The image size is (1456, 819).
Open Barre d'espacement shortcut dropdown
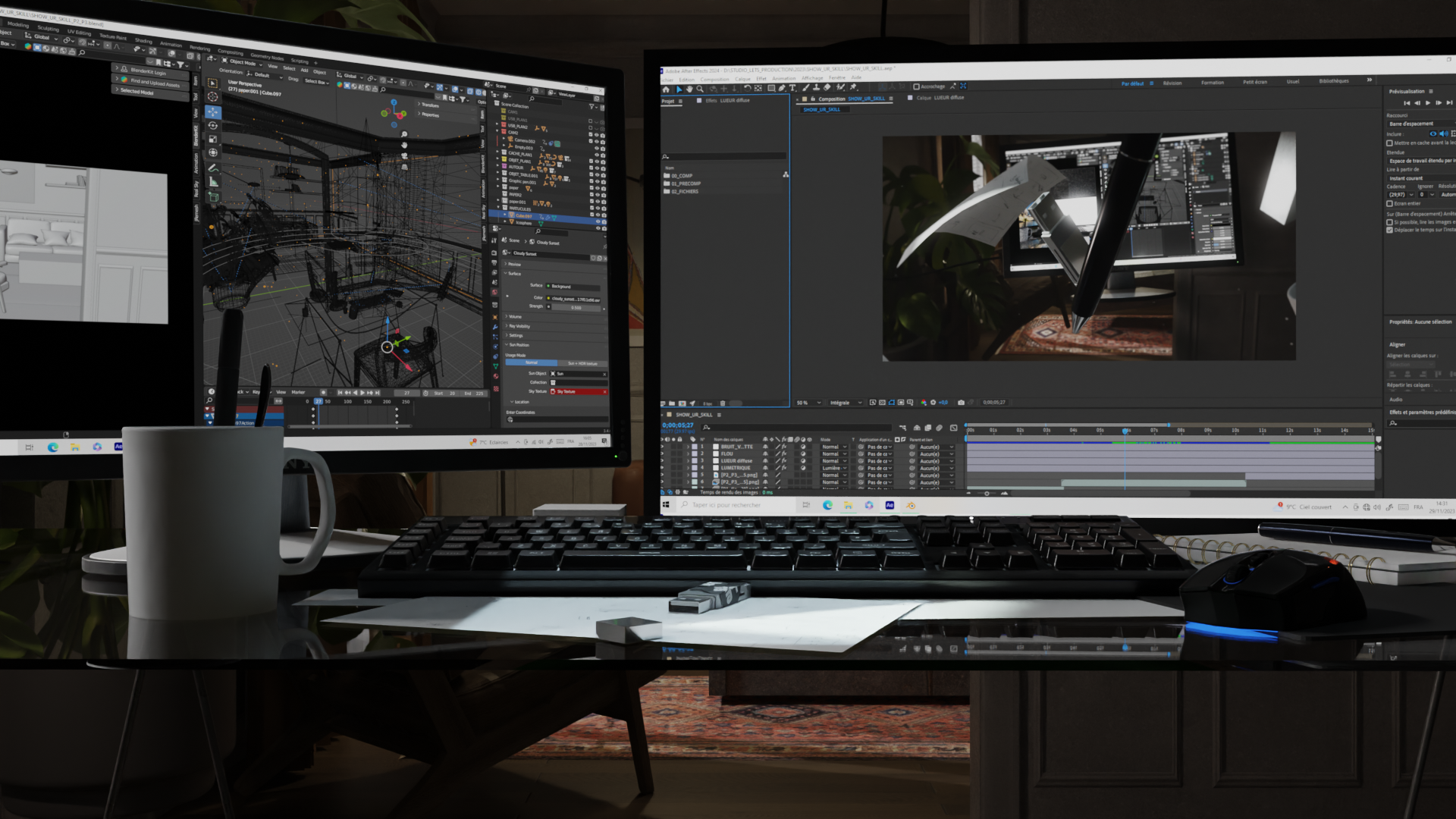point(1421,124)
